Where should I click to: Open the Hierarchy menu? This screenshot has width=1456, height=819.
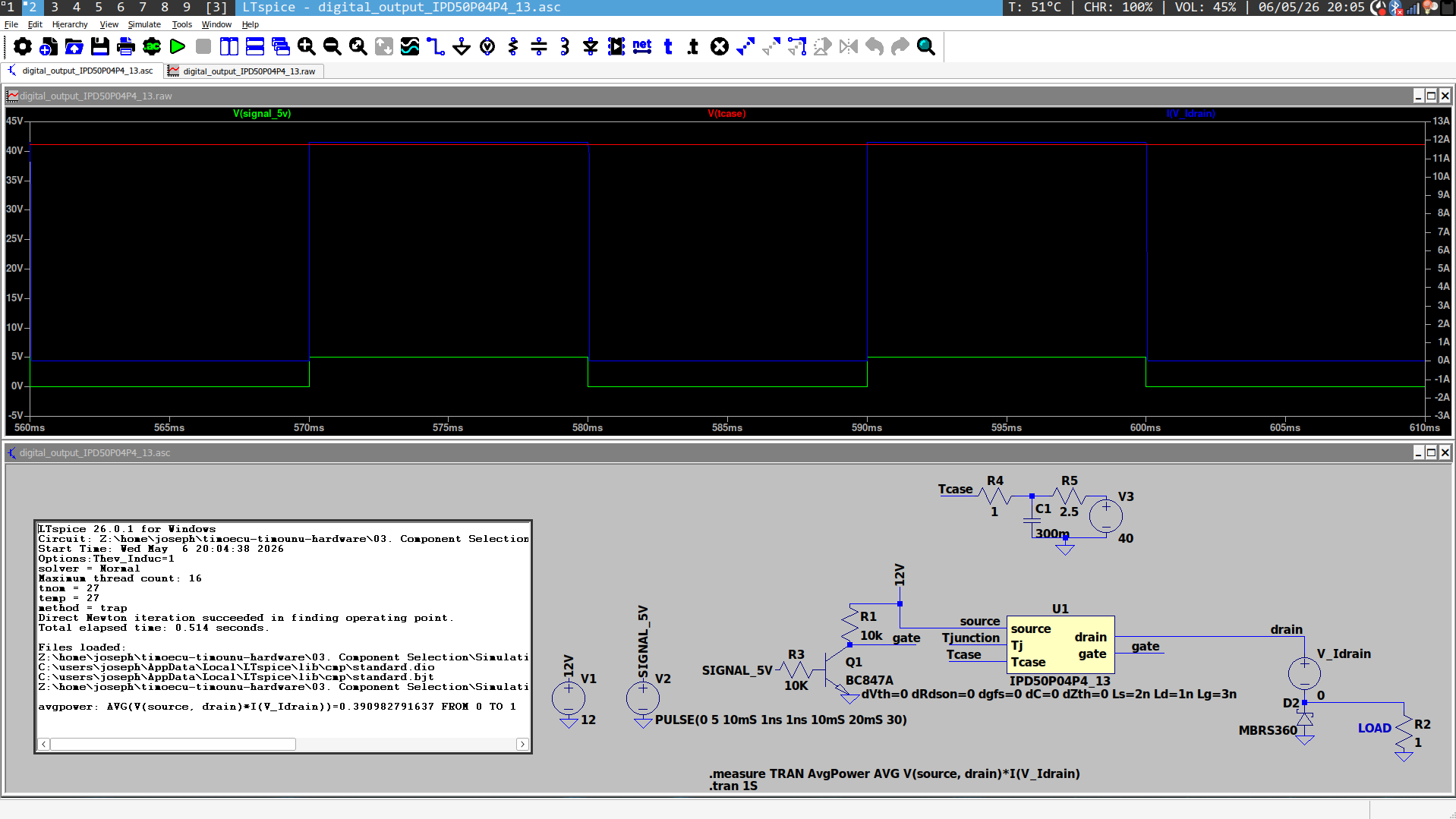[70, 24]
